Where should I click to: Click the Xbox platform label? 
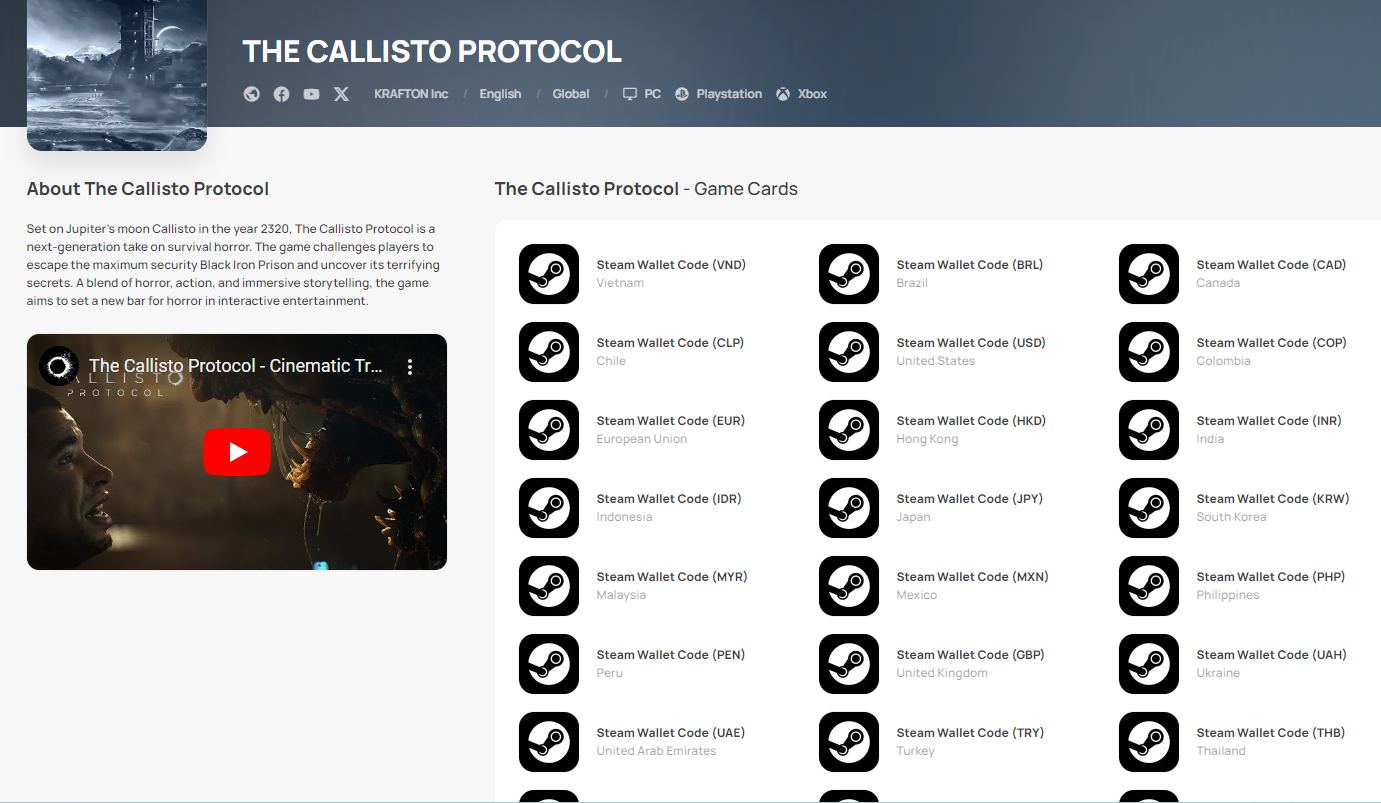point(812,94)
